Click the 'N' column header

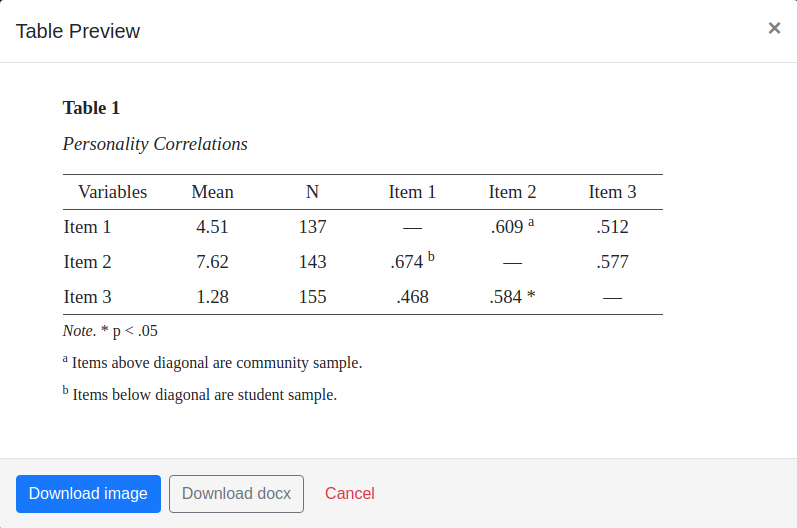[312, 192]
